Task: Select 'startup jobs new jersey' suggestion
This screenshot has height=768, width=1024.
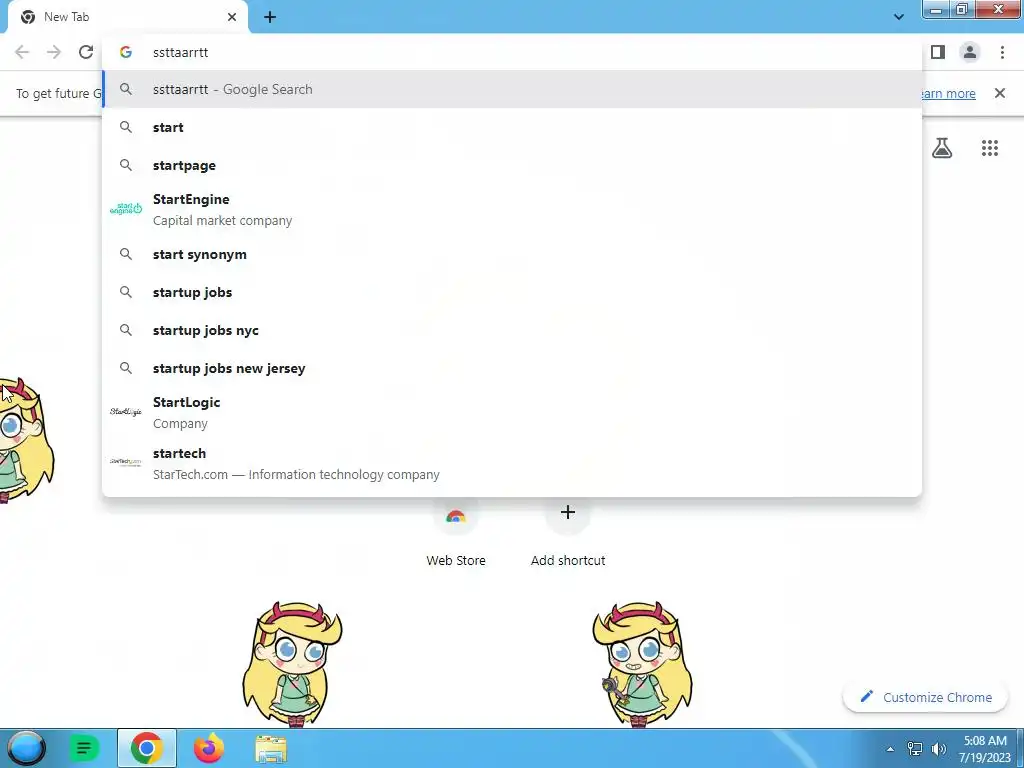Action: [x=512, y=368]
